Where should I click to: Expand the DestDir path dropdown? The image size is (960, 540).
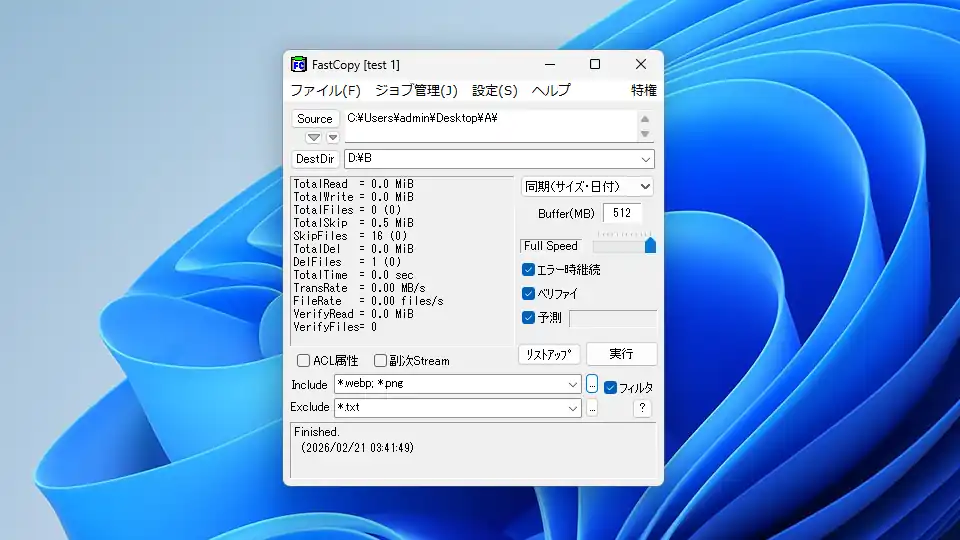tap(645, 159)
